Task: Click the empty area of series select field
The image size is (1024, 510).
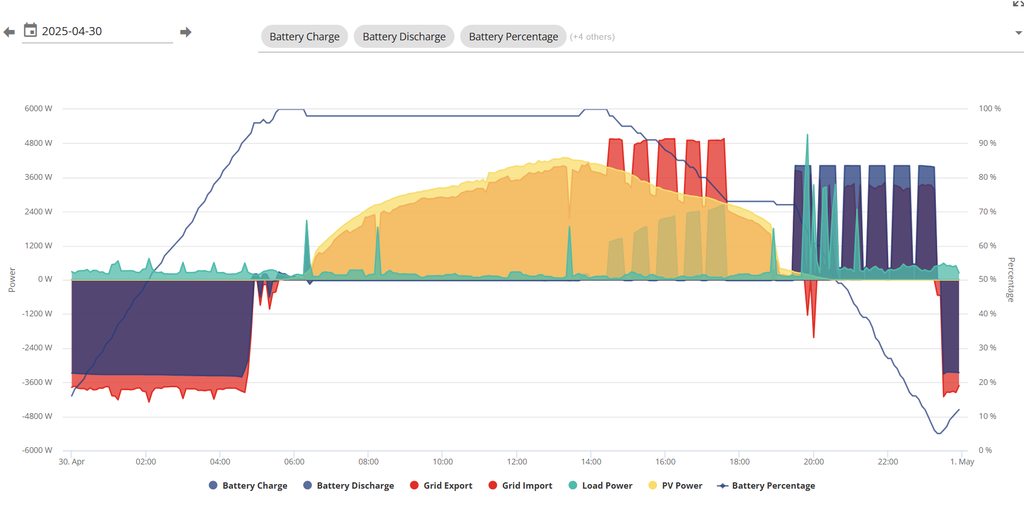Action: [800, 36]
